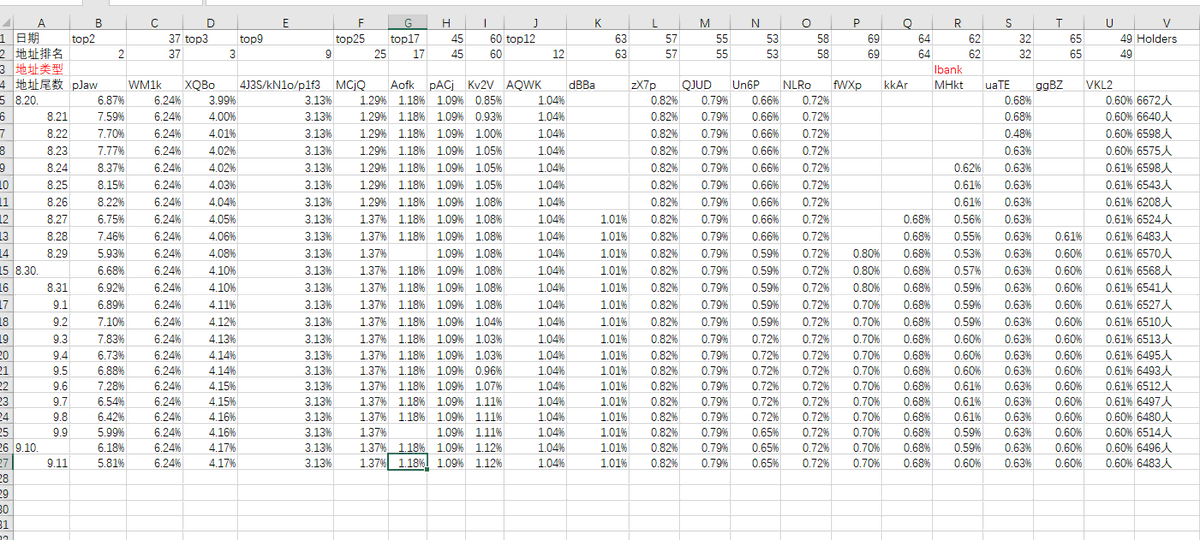Click the 8.30. date cell

pyautogui.click(x=41, y=270)
